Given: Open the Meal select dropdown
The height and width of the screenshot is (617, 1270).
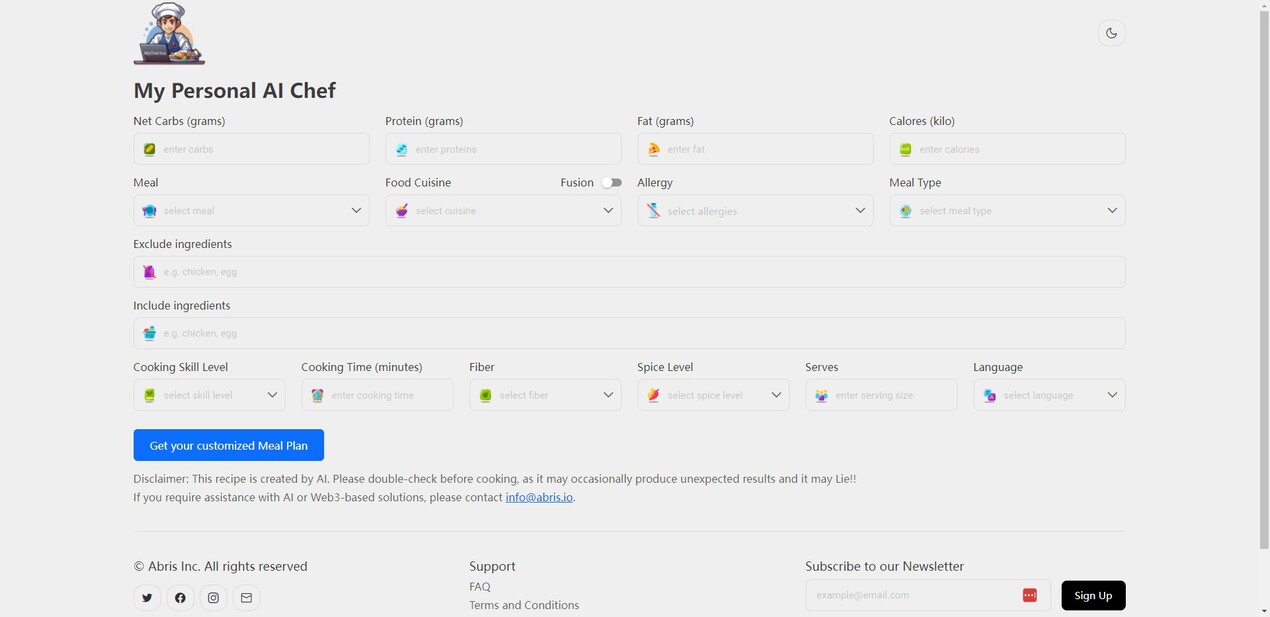Looking at the screenshot, I should click(x=251, y=211).
